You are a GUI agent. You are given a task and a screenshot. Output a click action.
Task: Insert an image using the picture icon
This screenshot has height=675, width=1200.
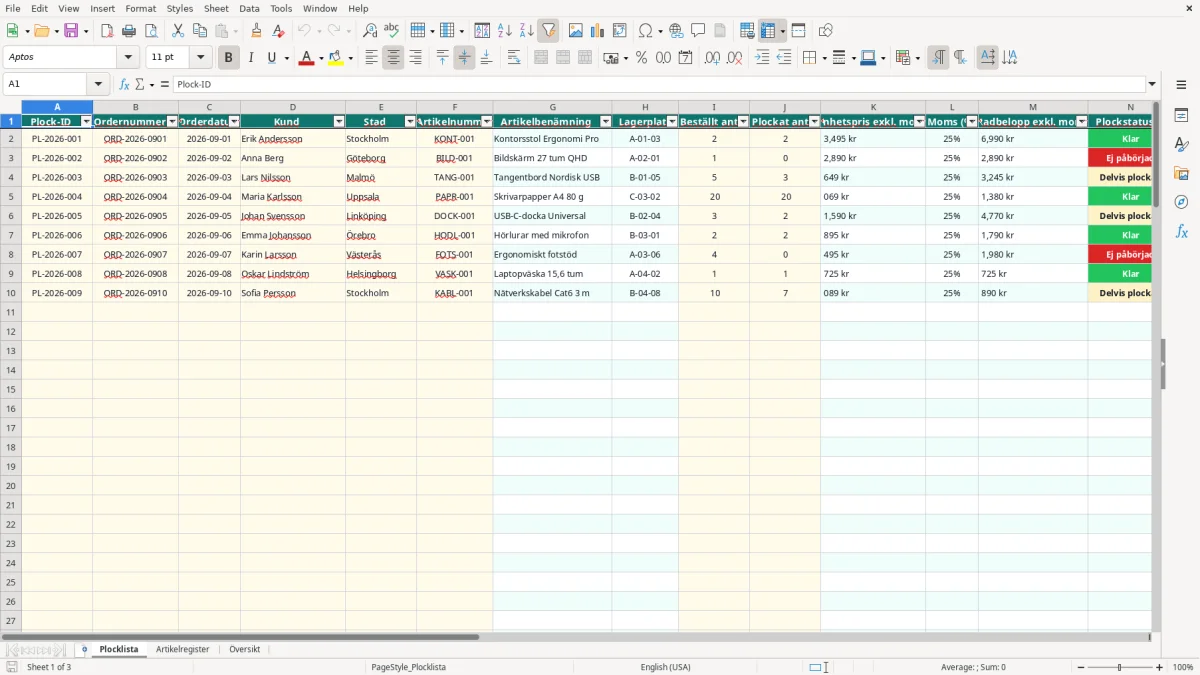[576, 31]
